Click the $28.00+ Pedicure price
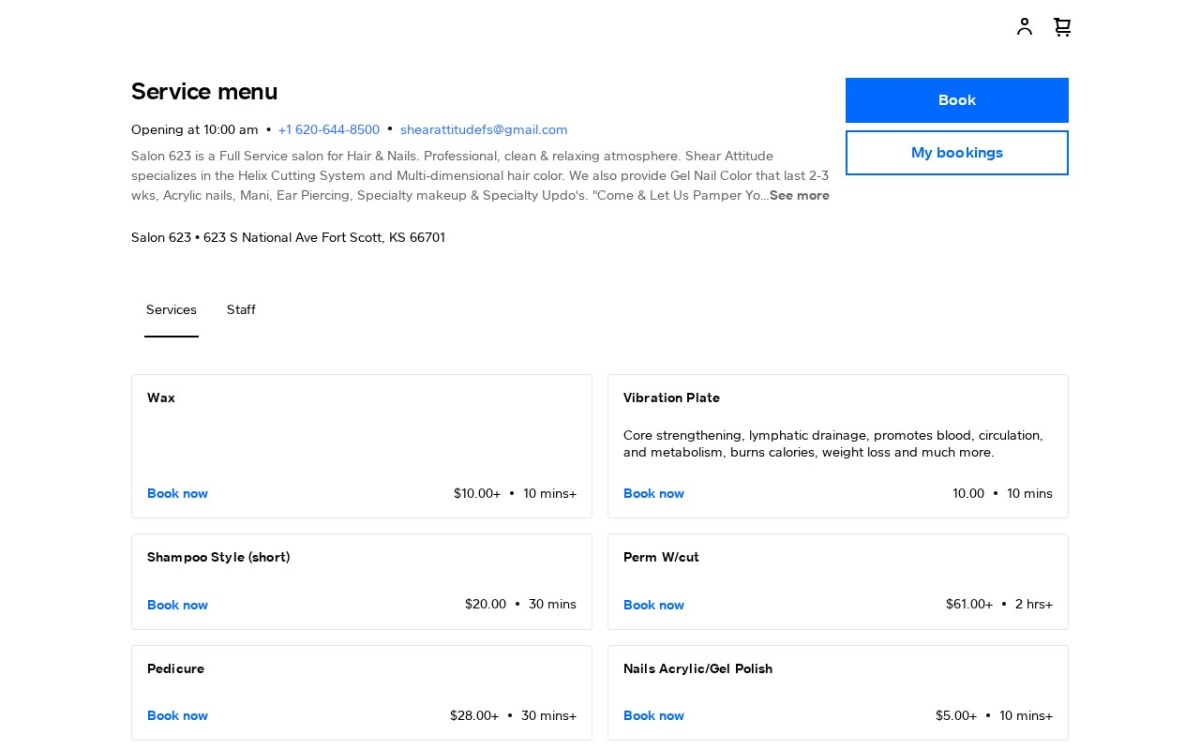This screenshot has height=750, width=1200. [x=474, y=716]
